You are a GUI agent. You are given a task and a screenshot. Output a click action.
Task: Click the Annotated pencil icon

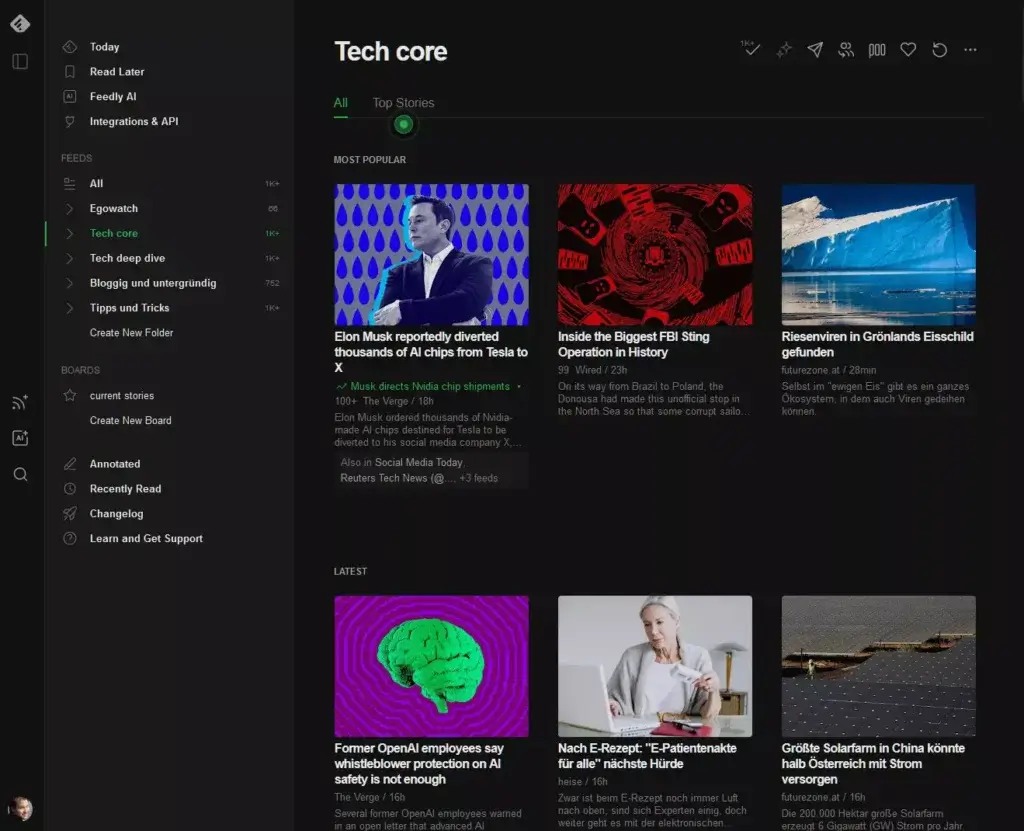[x=70, y=464]
